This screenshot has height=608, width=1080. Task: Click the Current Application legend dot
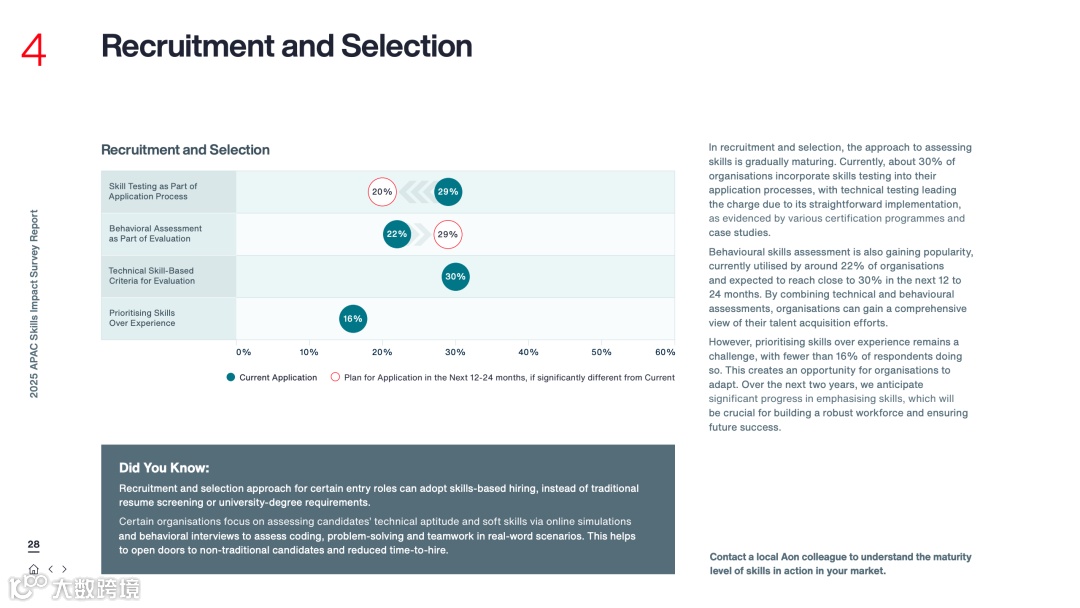[x=231, y=377]
